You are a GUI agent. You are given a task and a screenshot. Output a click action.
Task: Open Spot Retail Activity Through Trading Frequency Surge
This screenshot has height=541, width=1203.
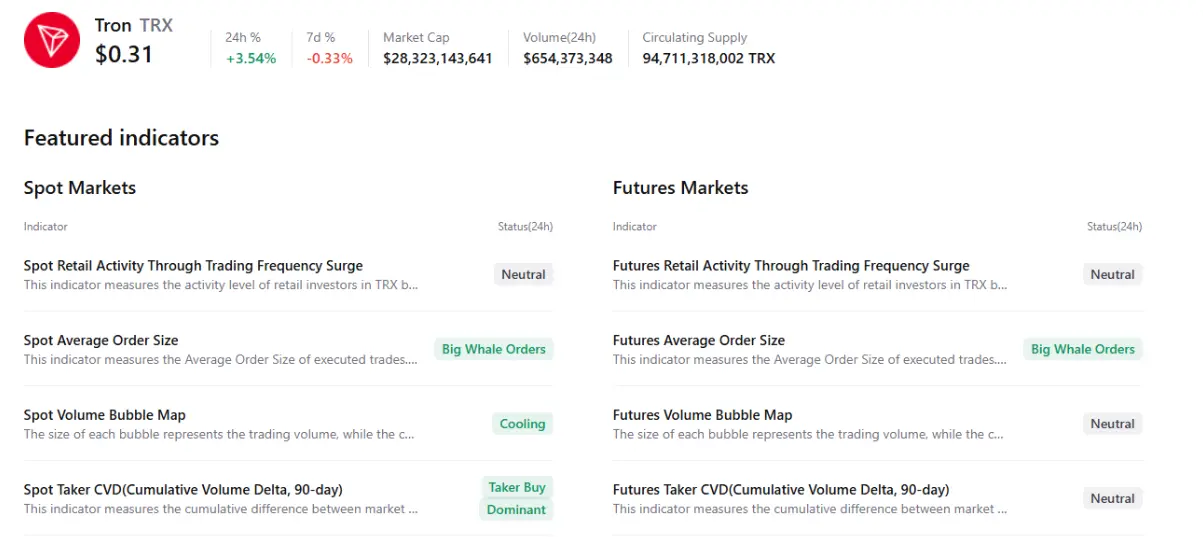point(193,266)
